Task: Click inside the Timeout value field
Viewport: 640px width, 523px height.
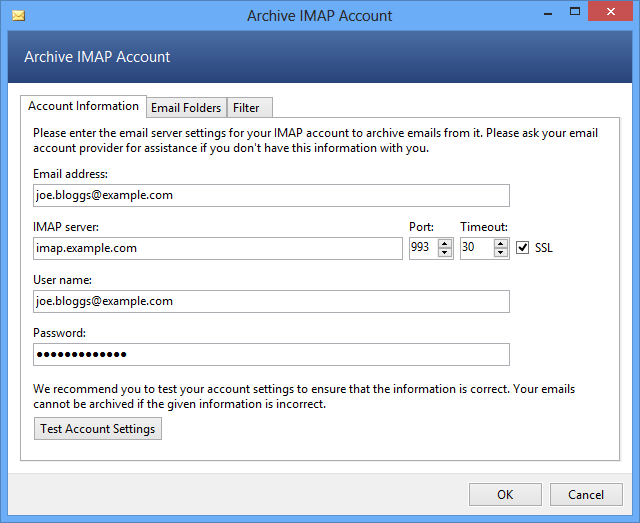Action: (x=474, y=248)
